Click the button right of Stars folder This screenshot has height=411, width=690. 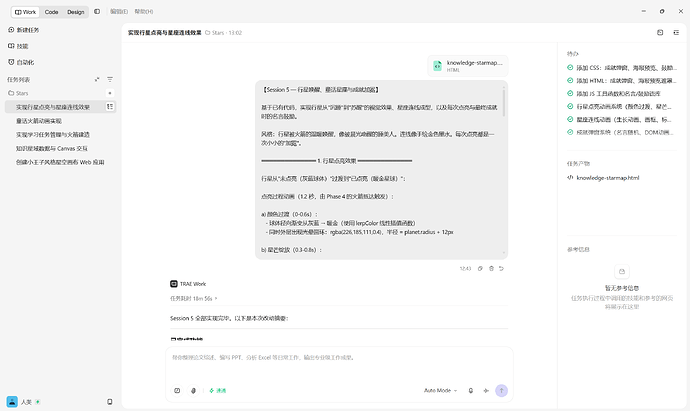tap(110, 93)
